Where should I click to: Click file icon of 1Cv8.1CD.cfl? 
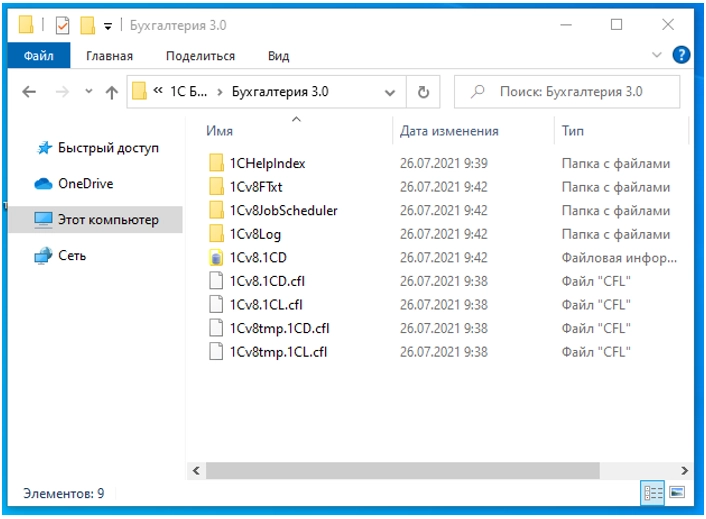coord(216,281)
